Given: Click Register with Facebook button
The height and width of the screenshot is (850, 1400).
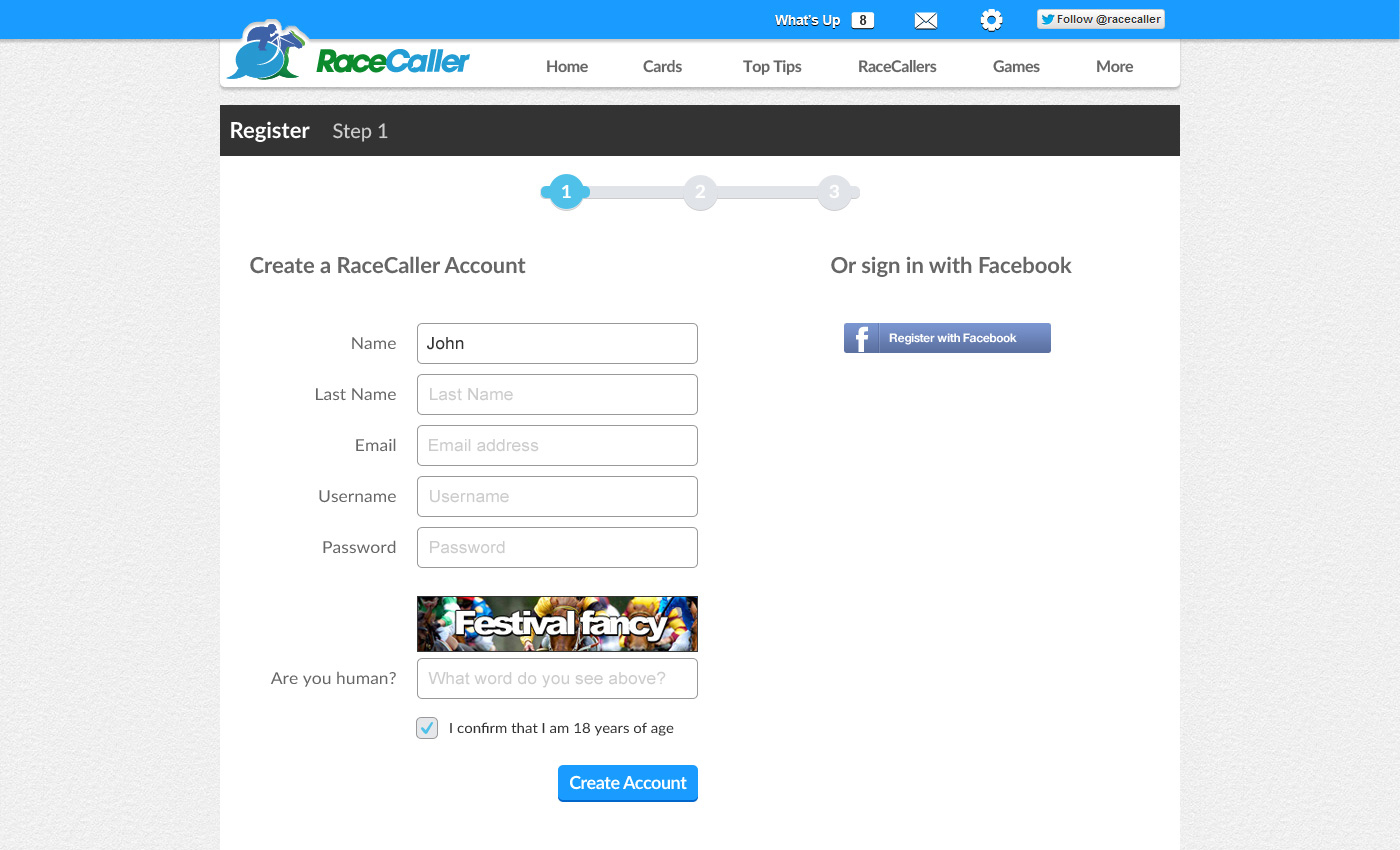Looking at the screenshot, I should coord(947,338).
